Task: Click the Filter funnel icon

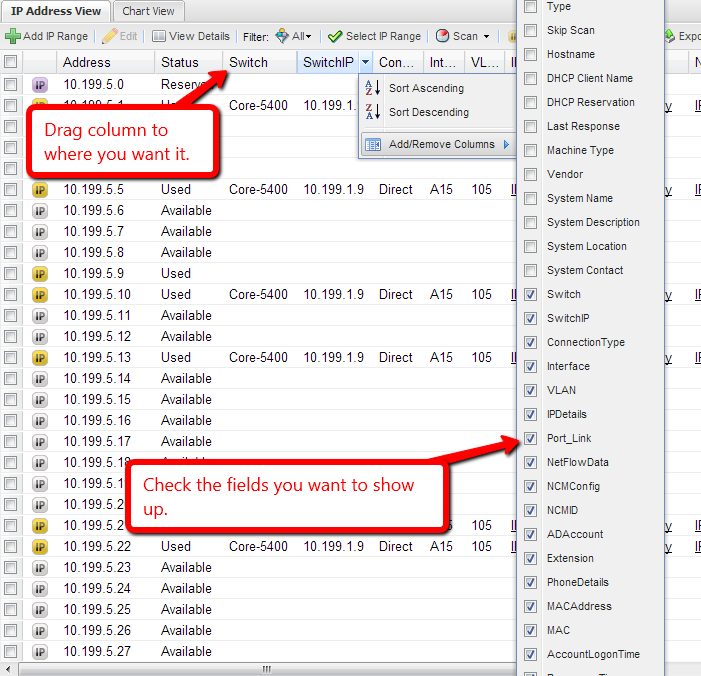Action: (x=282, y=36)
